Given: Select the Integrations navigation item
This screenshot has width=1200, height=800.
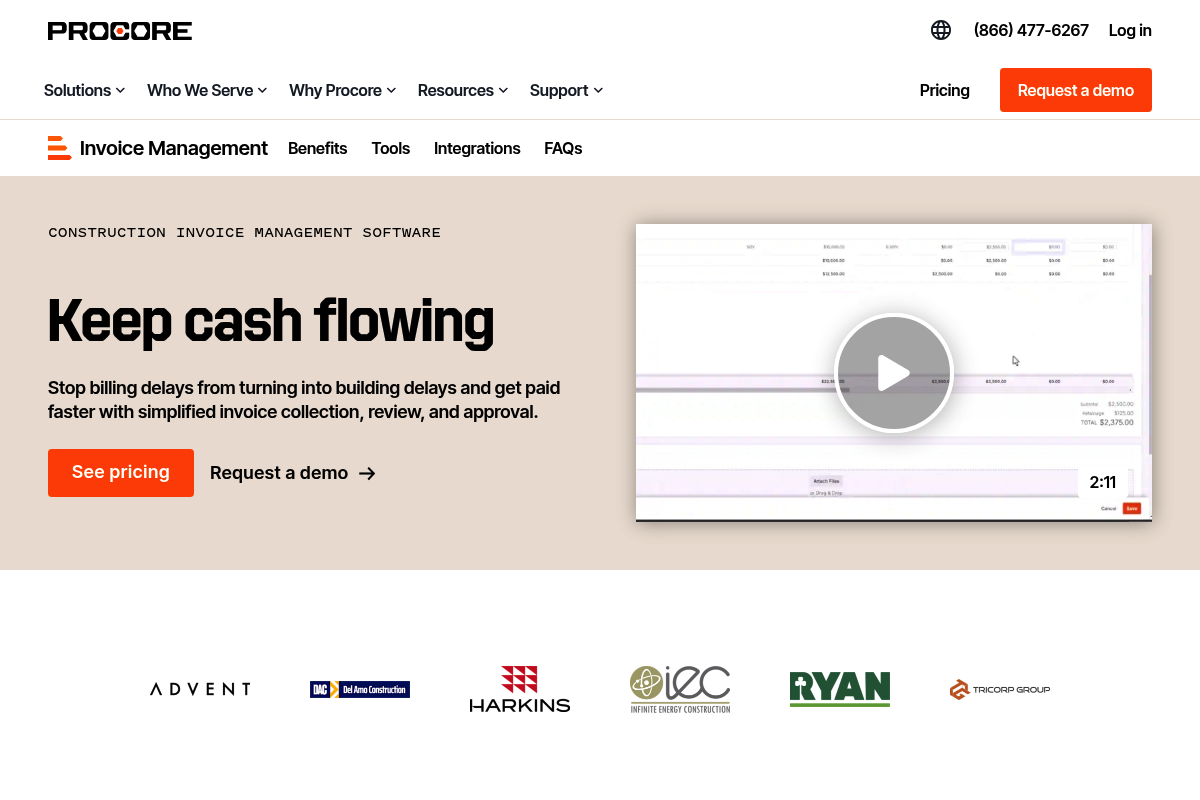Looking at the screenshot, I should [x=477, y=148].
